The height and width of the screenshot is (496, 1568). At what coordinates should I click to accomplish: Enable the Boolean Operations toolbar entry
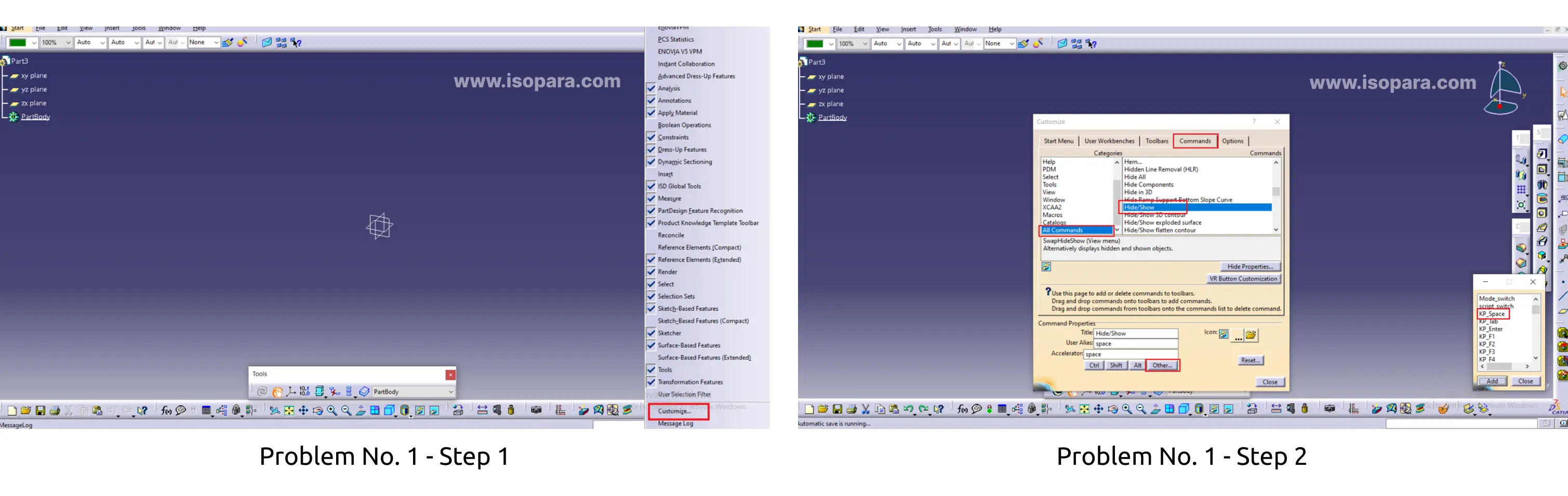[684, 125]
